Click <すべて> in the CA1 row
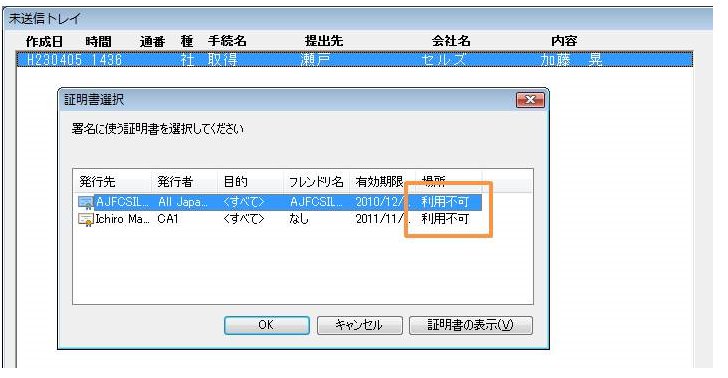Screen dimensions: 728x378 pyautogui.click(x=243, y=219)
